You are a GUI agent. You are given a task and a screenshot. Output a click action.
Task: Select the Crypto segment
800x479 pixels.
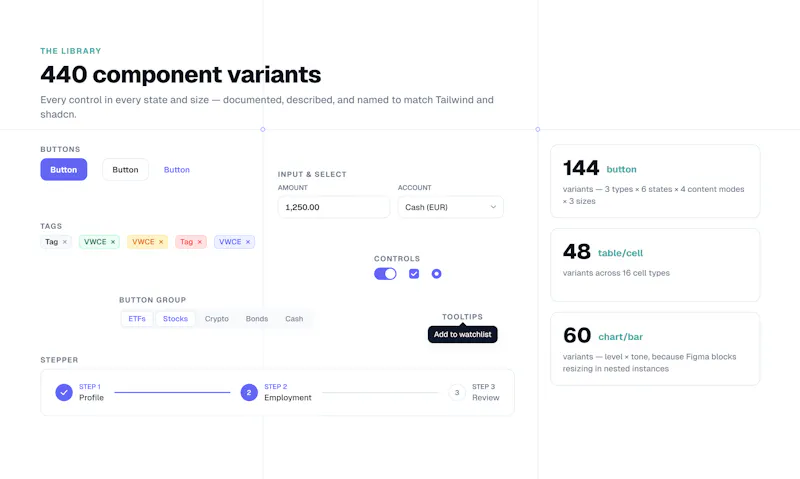[217, 319]
